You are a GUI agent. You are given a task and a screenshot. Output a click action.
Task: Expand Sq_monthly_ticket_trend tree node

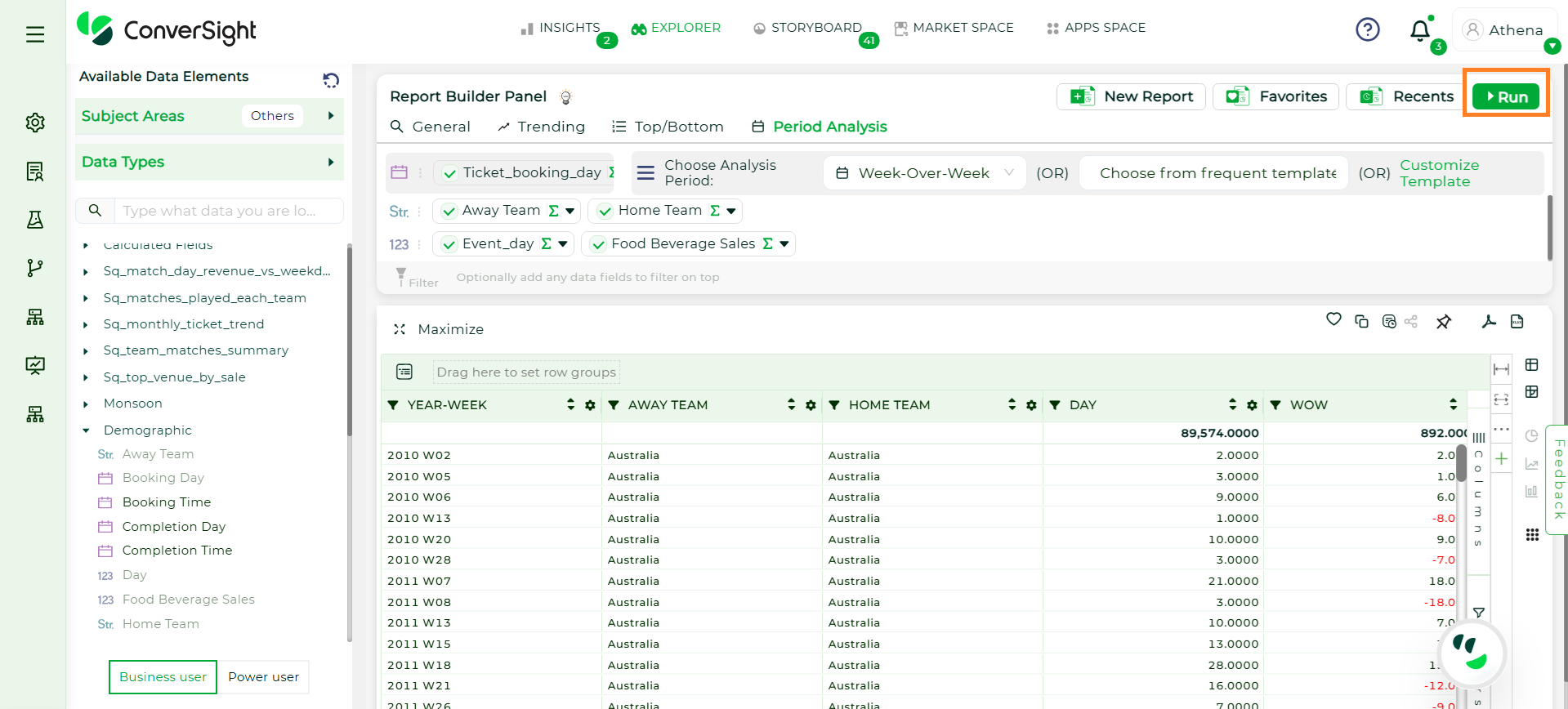click(x=86, y=324)
